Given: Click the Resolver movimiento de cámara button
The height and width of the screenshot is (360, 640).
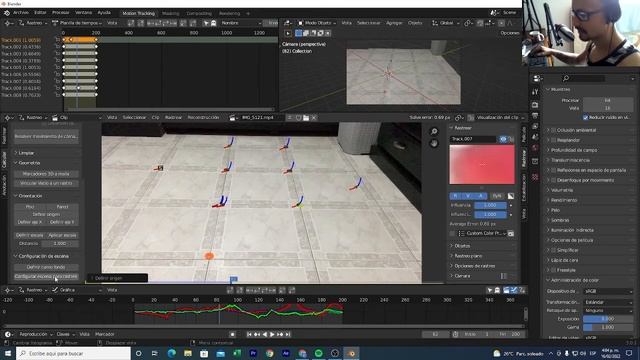Looking at the screenshot, I should tap(46, 136).
